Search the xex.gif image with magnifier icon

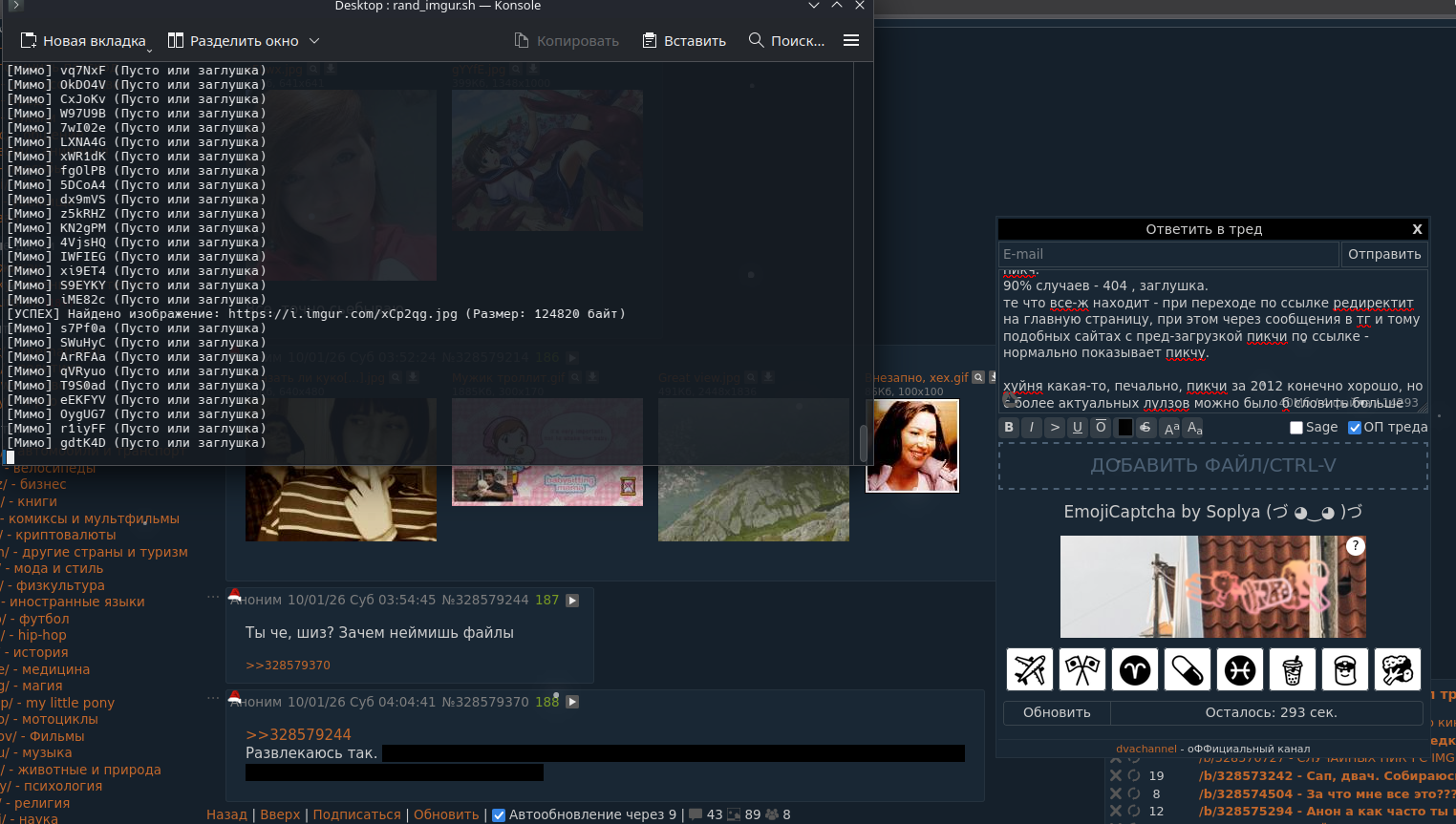[978, 378]
